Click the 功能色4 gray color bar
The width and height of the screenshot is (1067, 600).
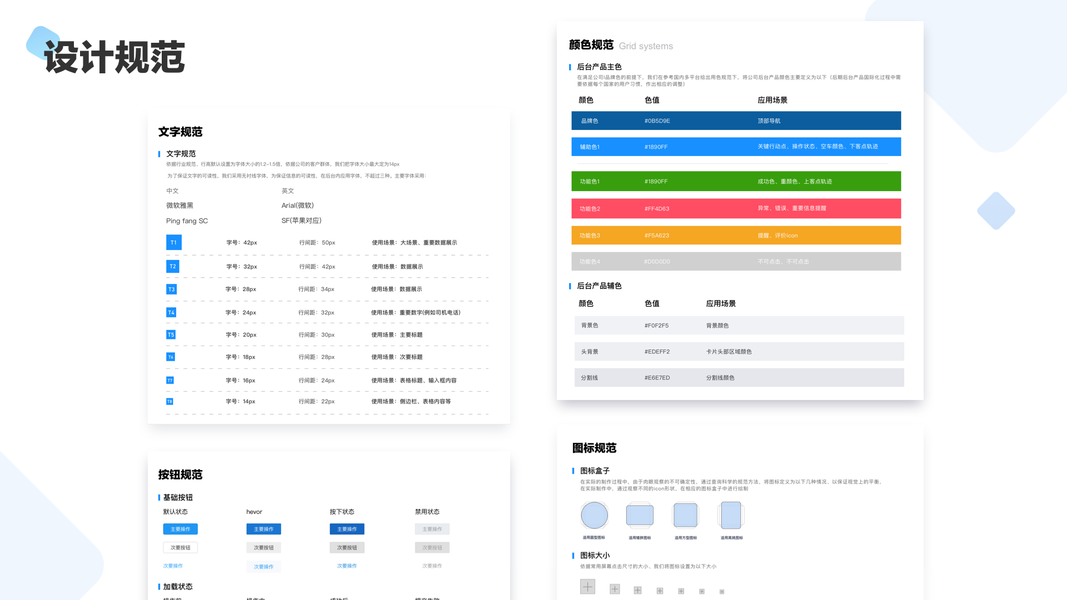[736, 261]
